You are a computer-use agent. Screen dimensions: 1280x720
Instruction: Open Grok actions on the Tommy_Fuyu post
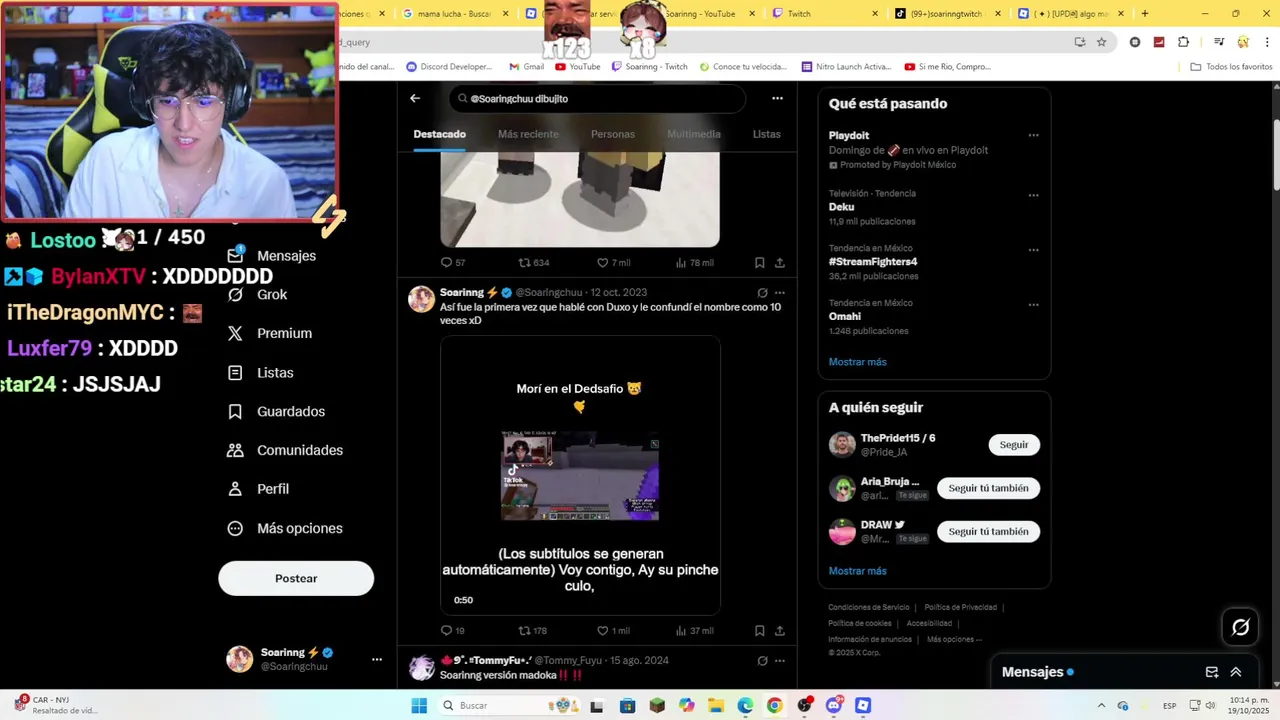click(762, 661)
